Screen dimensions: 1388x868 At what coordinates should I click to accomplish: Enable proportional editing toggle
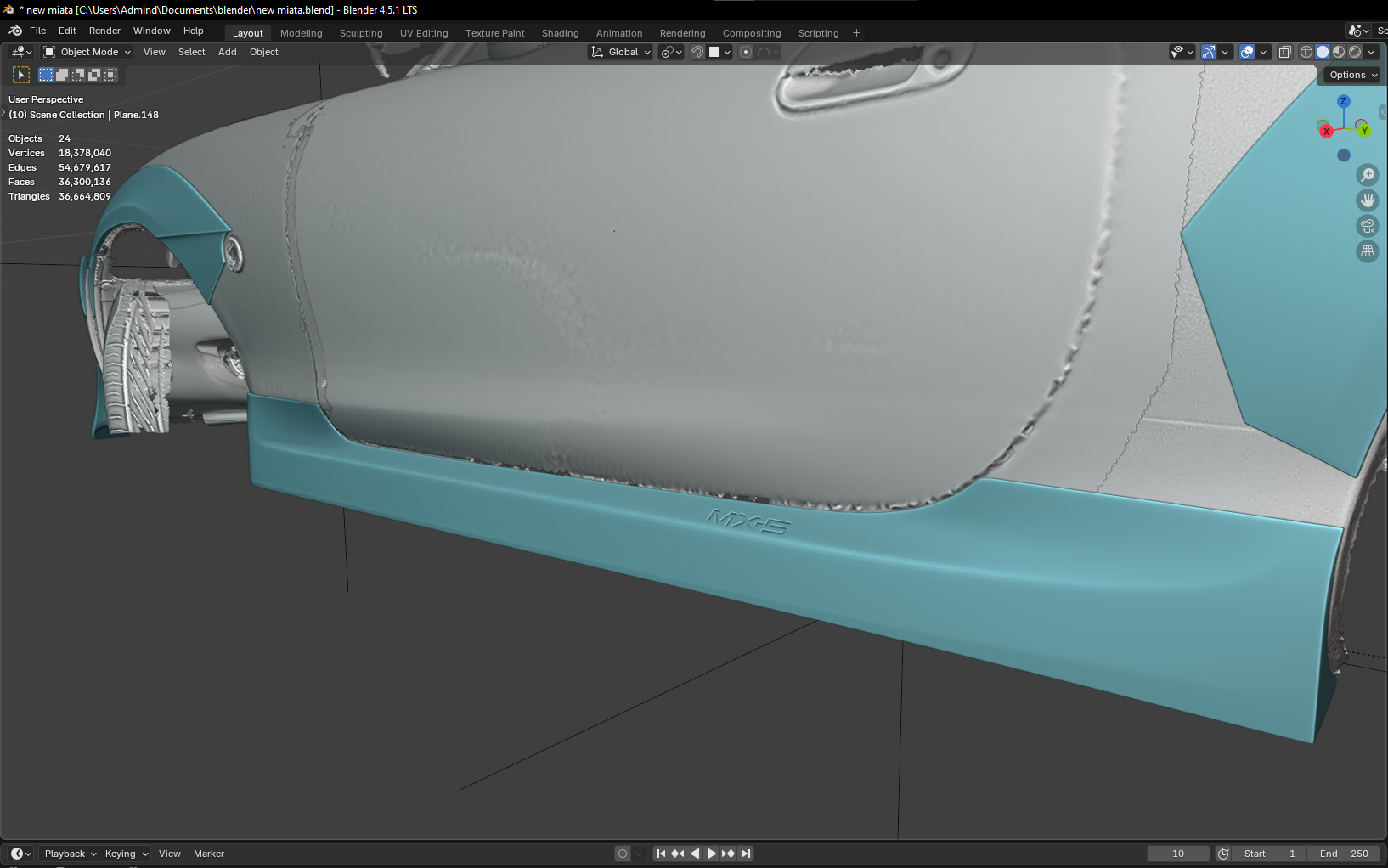(x=746, y=52)
